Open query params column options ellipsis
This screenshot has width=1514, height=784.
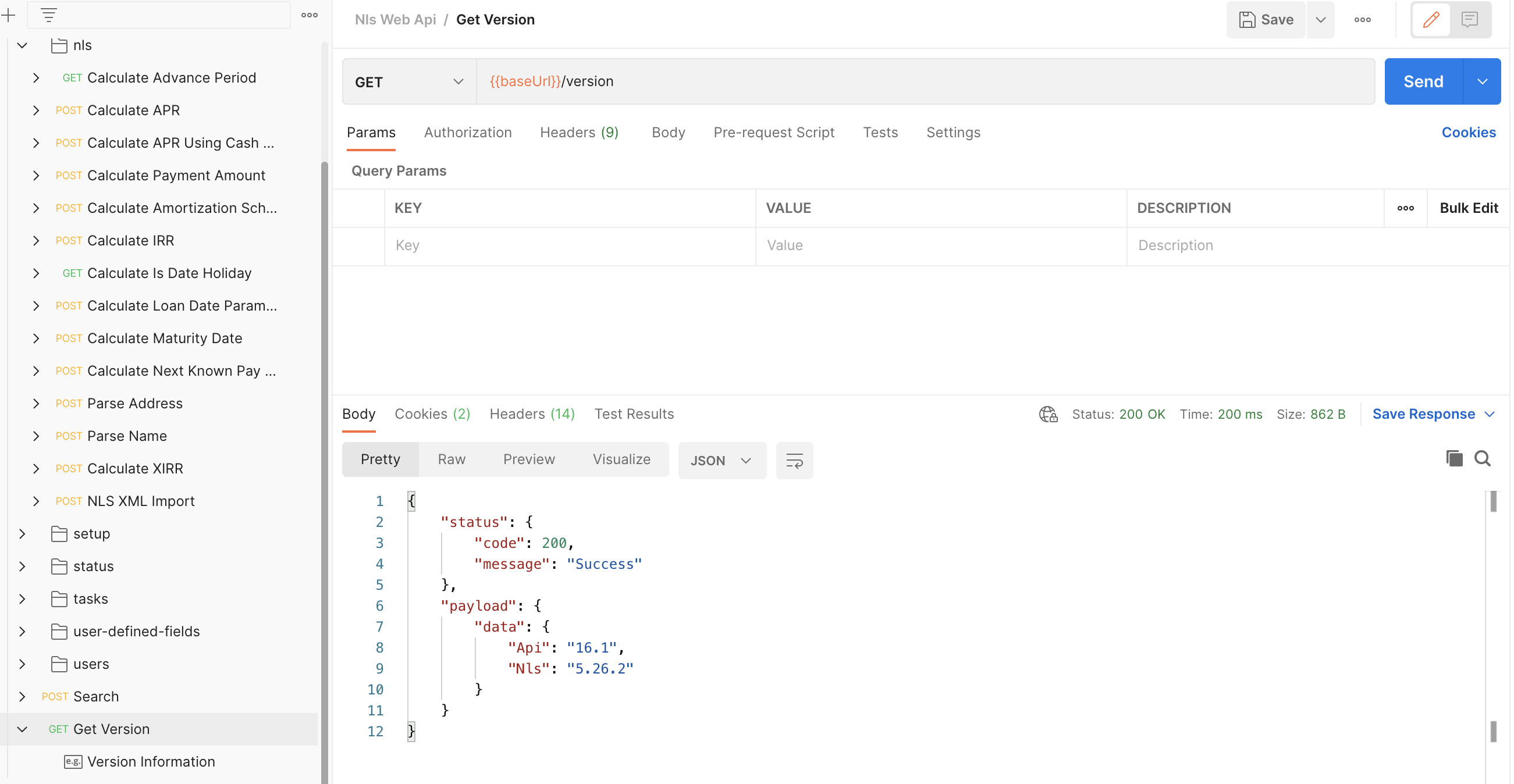(1405, 208)
